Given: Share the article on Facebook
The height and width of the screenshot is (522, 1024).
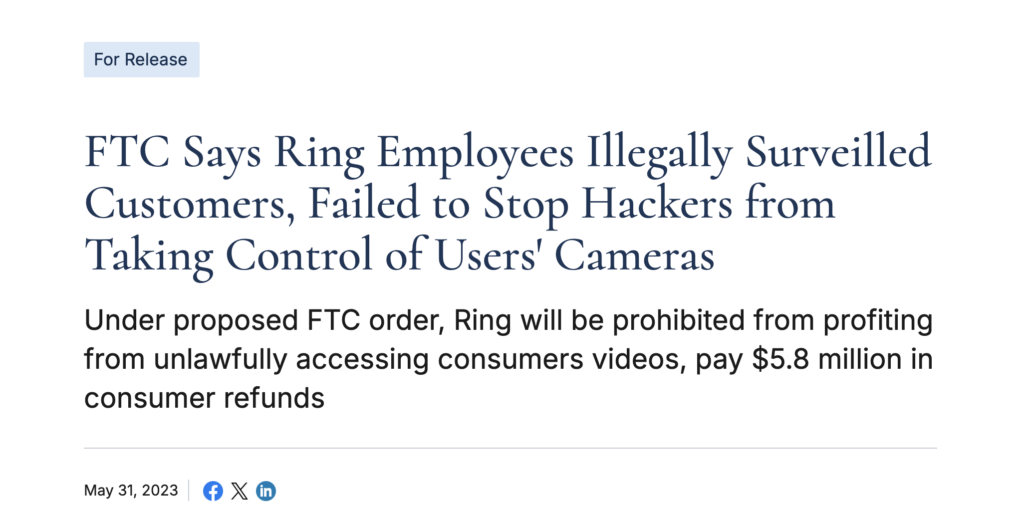Looking at the screenshot, I should pyautogui.click(x=213, y=491).
